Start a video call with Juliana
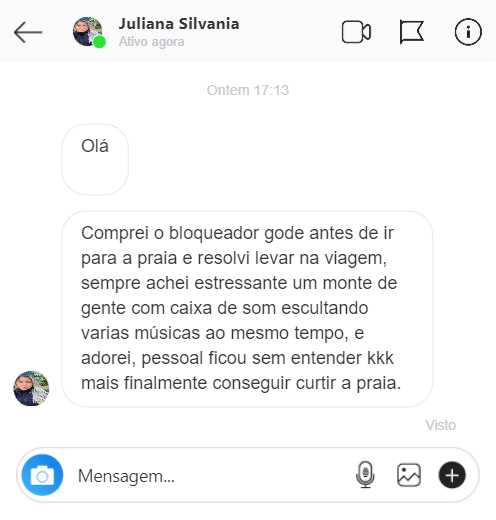The width and height of the screenshot is (496, 520). [x=356, y=32]
